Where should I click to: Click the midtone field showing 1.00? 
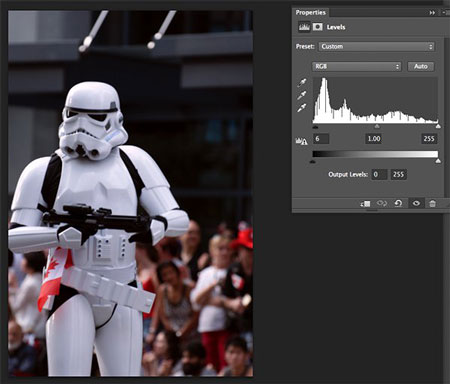tap(373, 139)
